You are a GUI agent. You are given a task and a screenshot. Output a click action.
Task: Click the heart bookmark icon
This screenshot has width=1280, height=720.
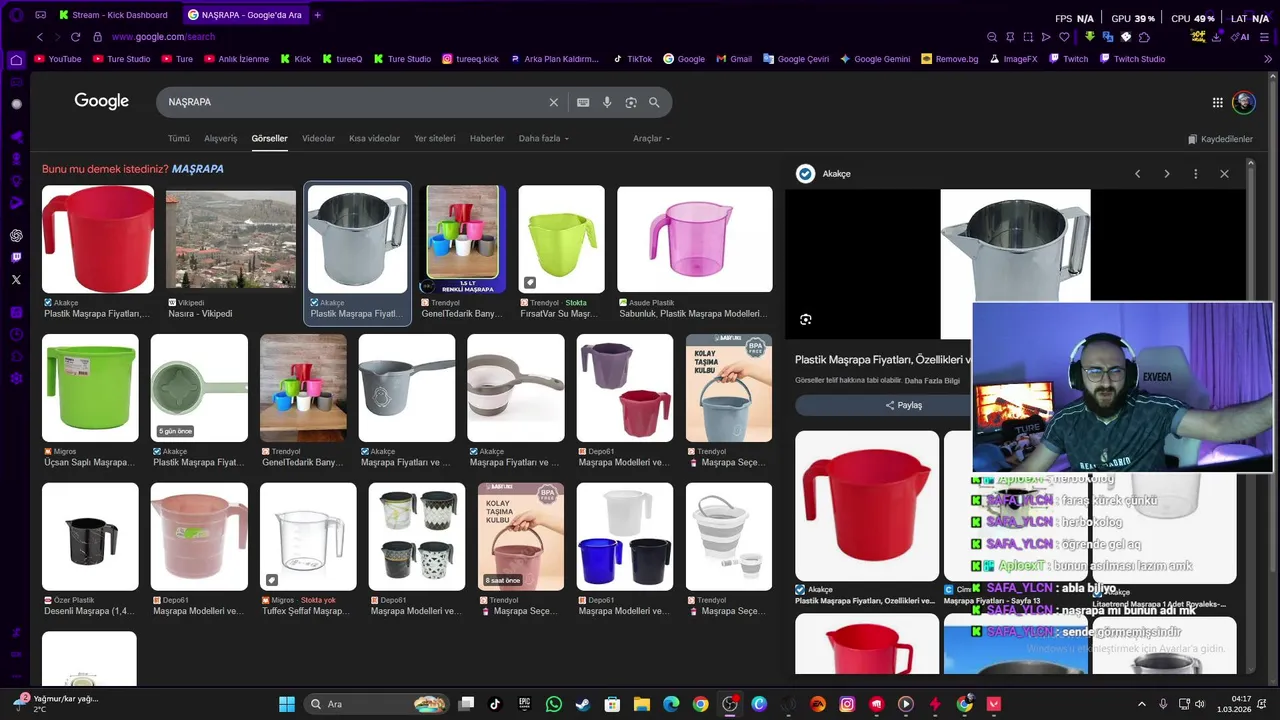1064,37
